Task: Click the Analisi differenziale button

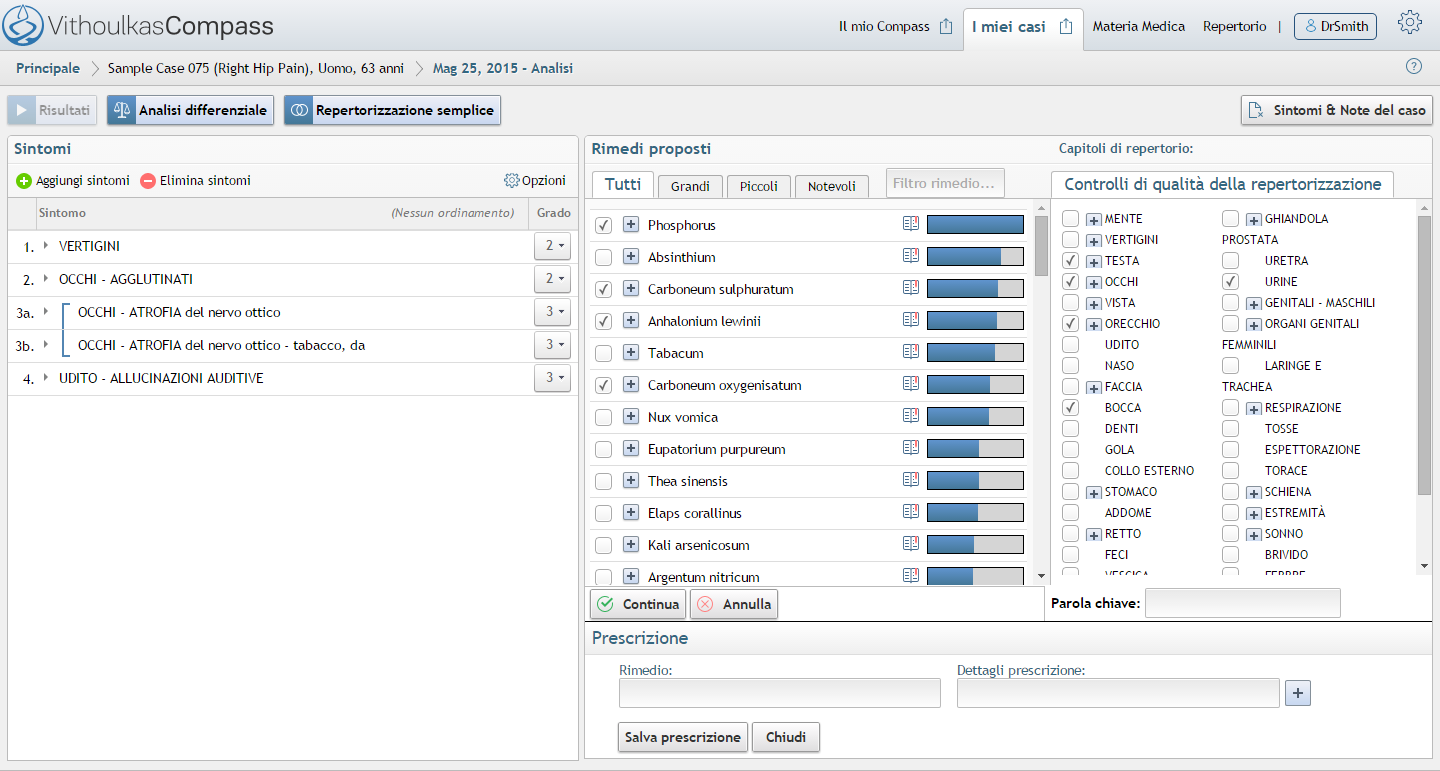Action: coord(190,110)
